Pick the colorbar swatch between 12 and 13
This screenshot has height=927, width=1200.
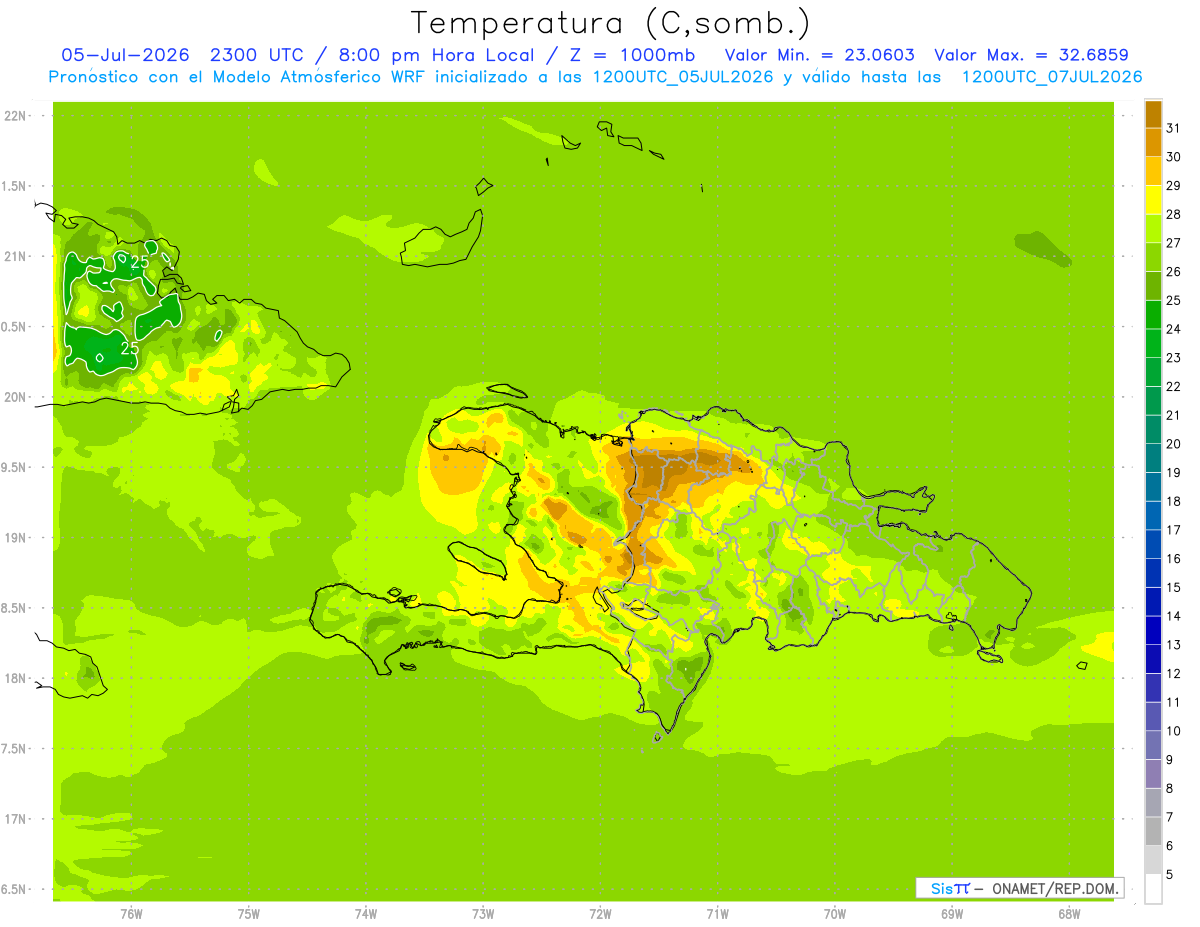[1153, 659]
